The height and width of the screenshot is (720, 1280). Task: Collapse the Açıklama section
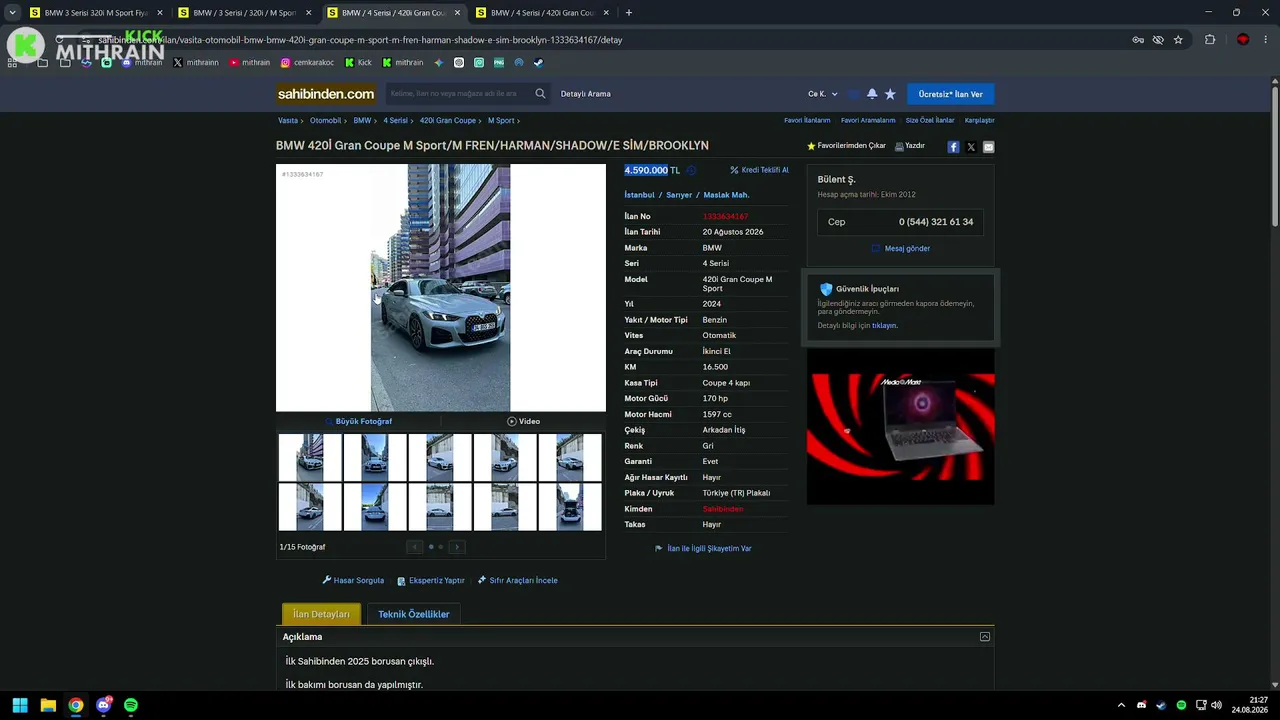pos(985,637)
